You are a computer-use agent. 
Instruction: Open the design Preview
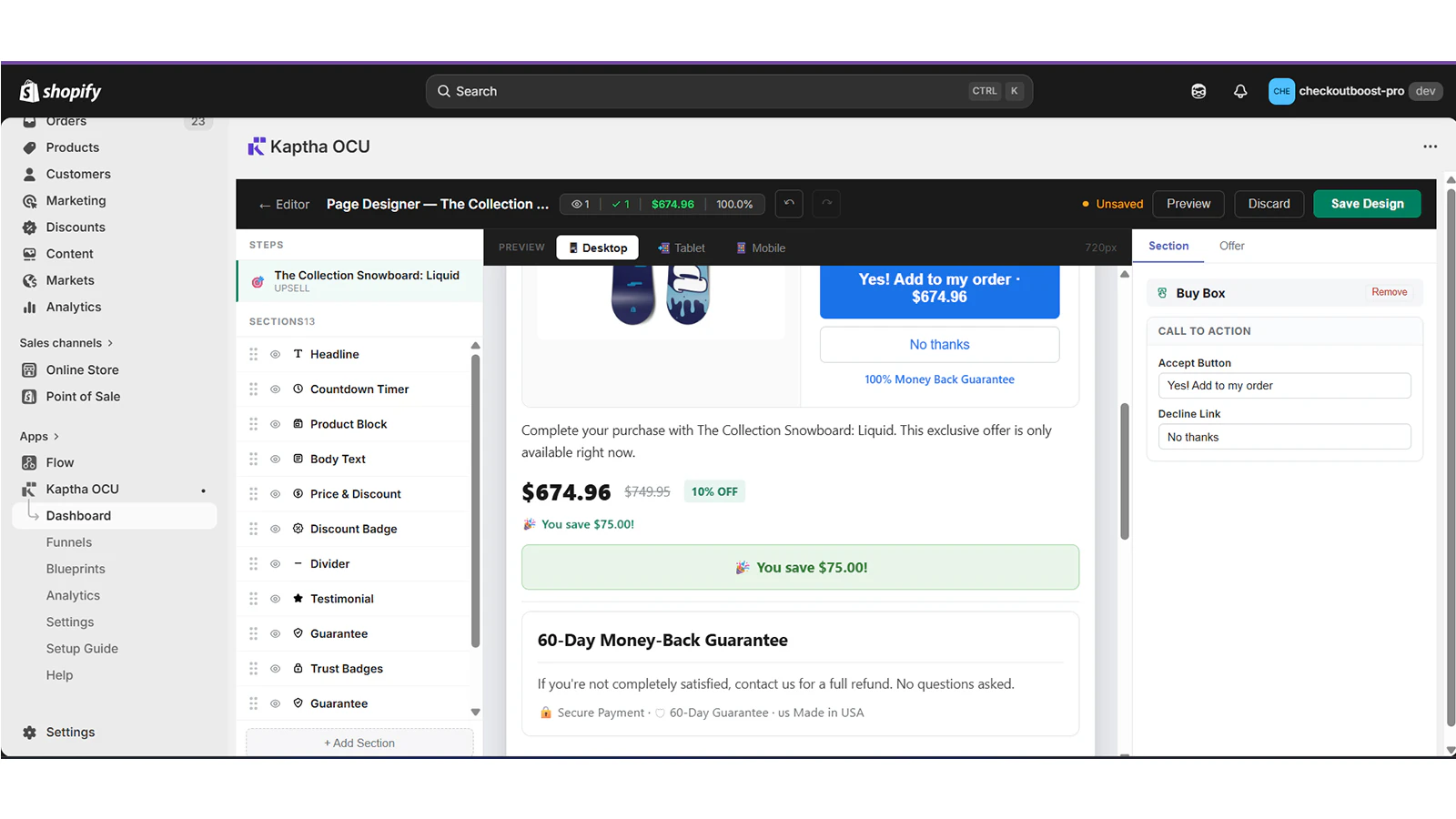(1188, 204)
